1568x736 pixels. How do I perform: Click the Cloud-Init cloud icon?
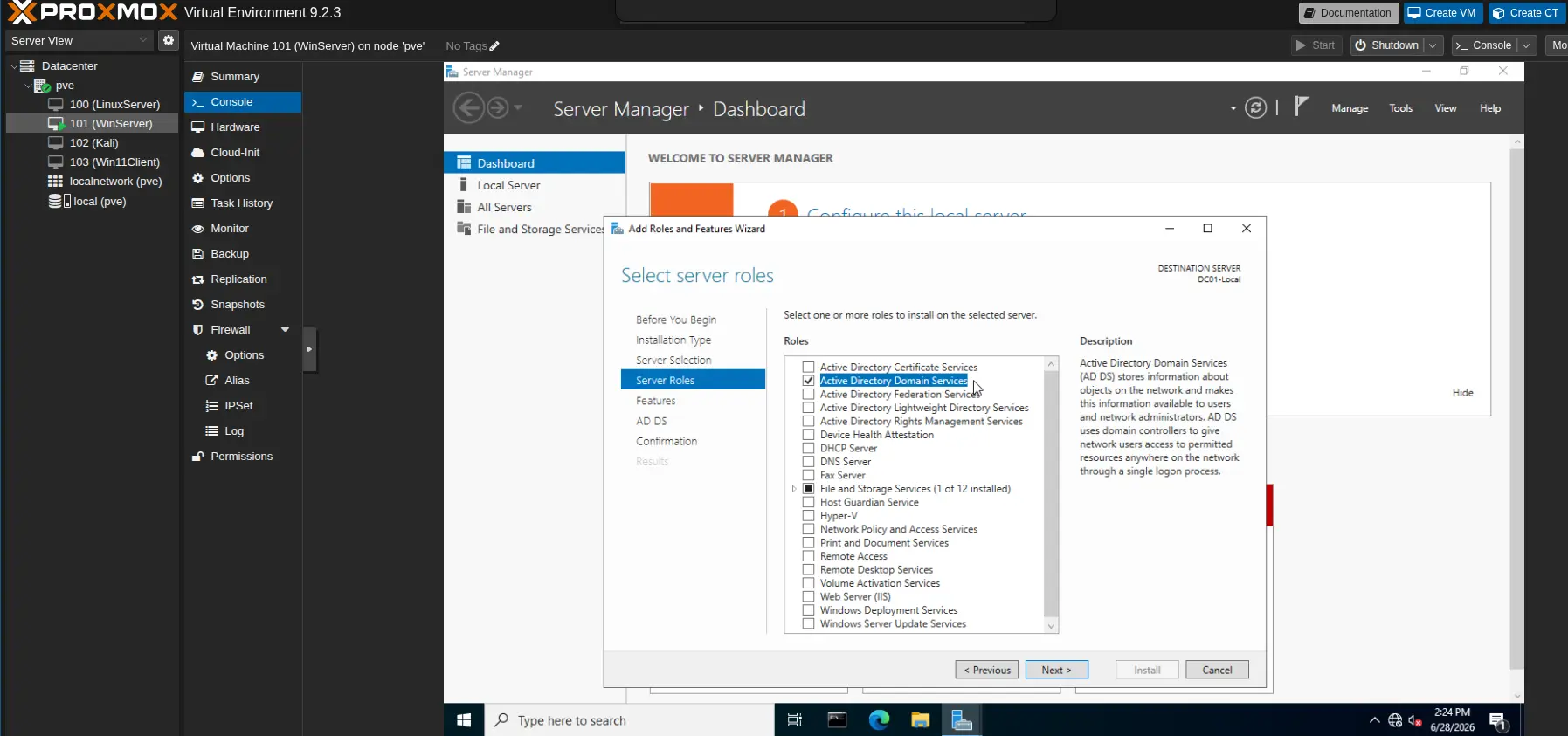pyautogui.click(x=198, y=153)
